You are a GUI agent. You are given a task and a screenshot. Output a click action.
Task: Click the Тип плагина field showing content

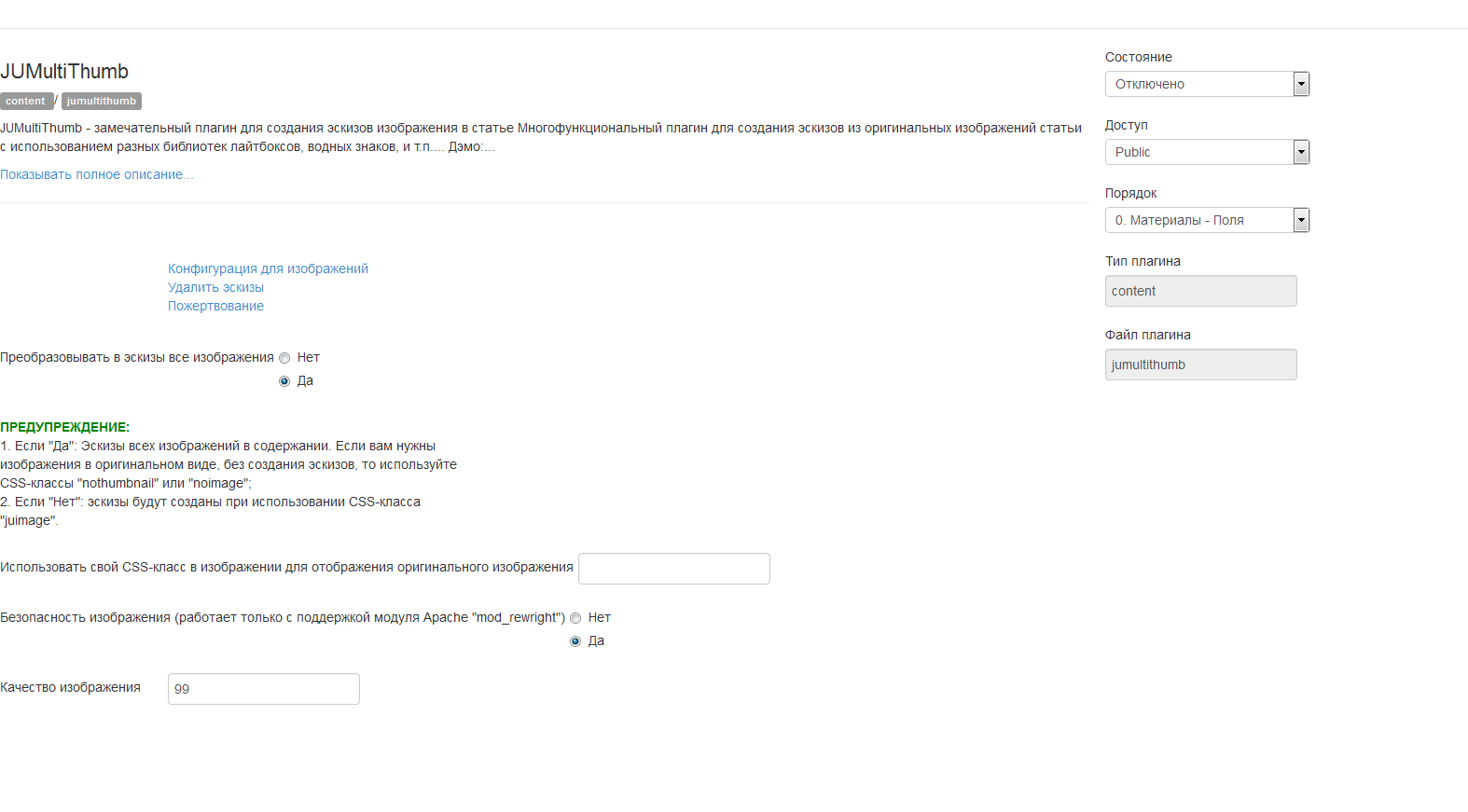click(x=1200, y=291)
